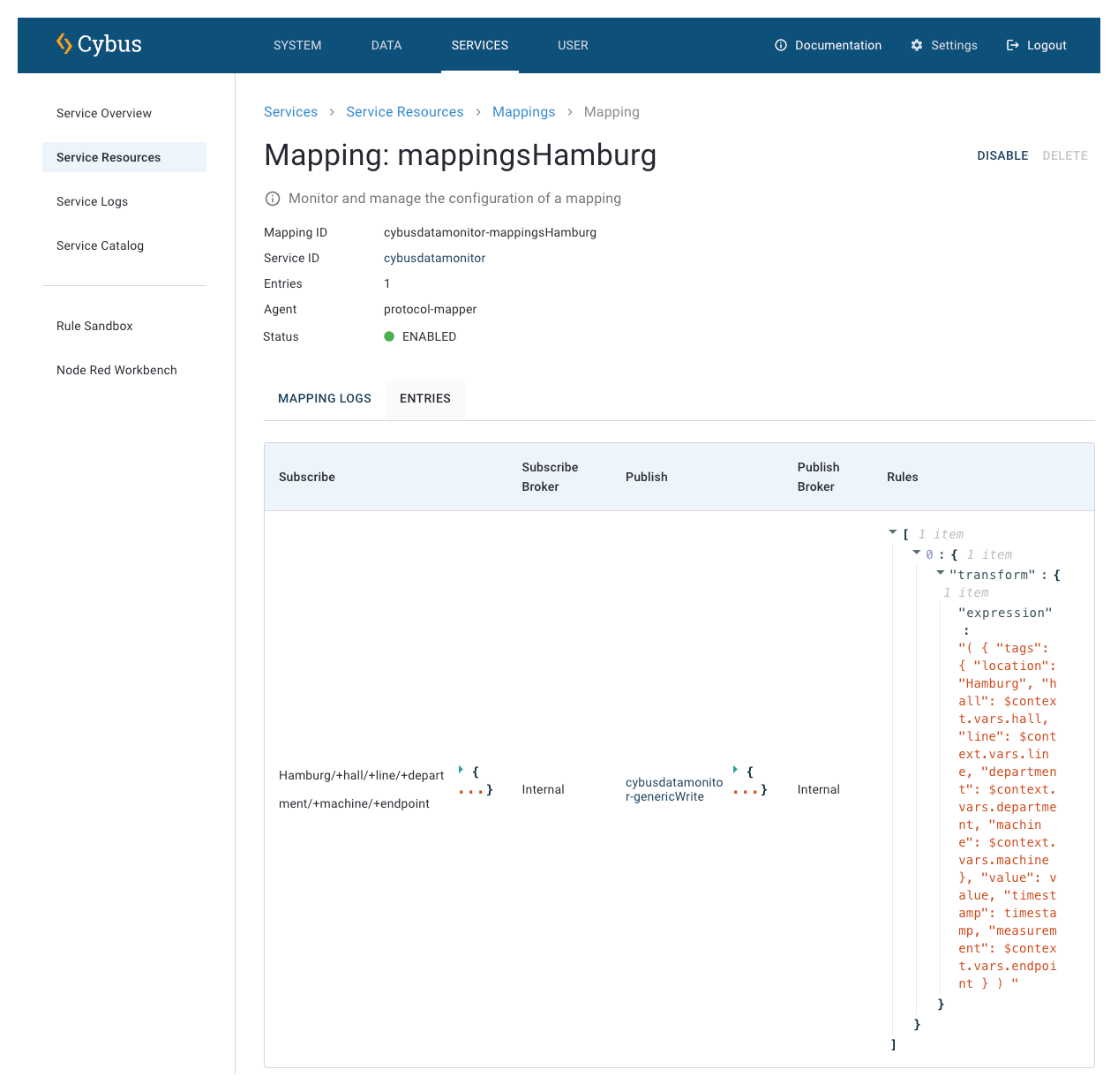Open the cybusdatamonitor-genericWrite publish link
The width and height of the screenshot is (1118, 1092).
(x=673, y=789)
